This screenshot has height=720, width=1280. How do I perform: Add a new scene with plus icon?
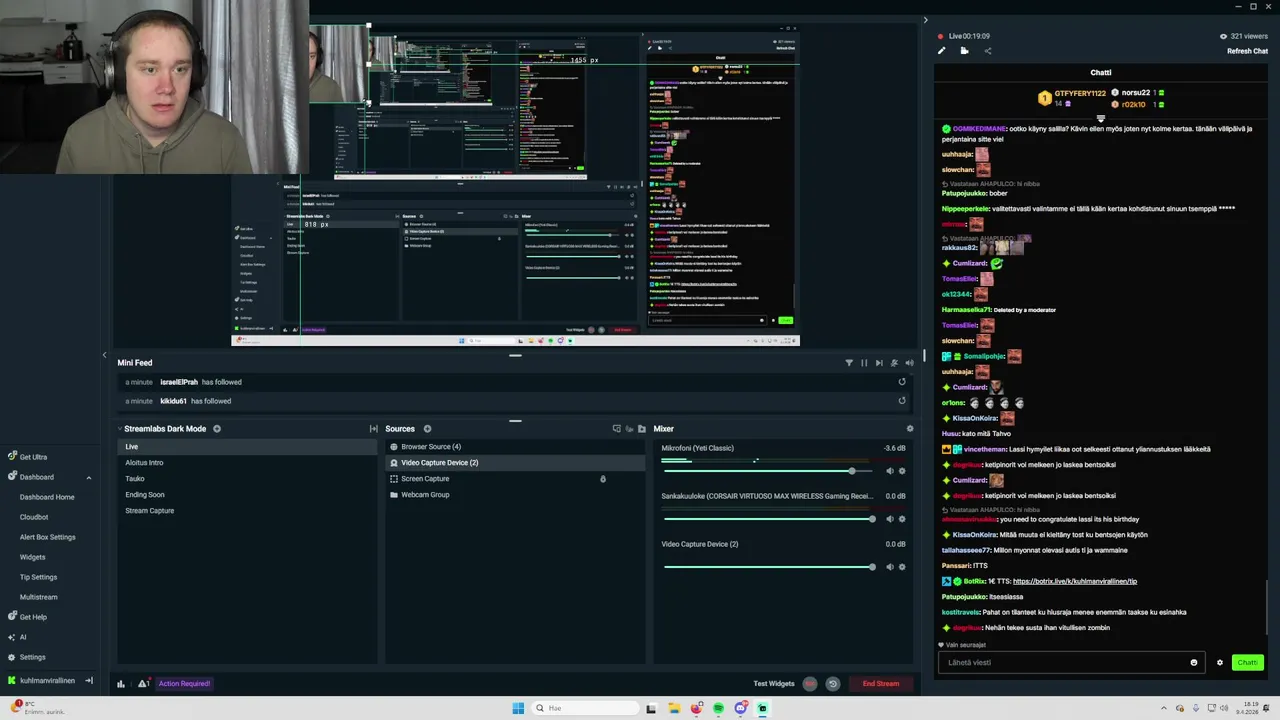click(x=216, y=429)
